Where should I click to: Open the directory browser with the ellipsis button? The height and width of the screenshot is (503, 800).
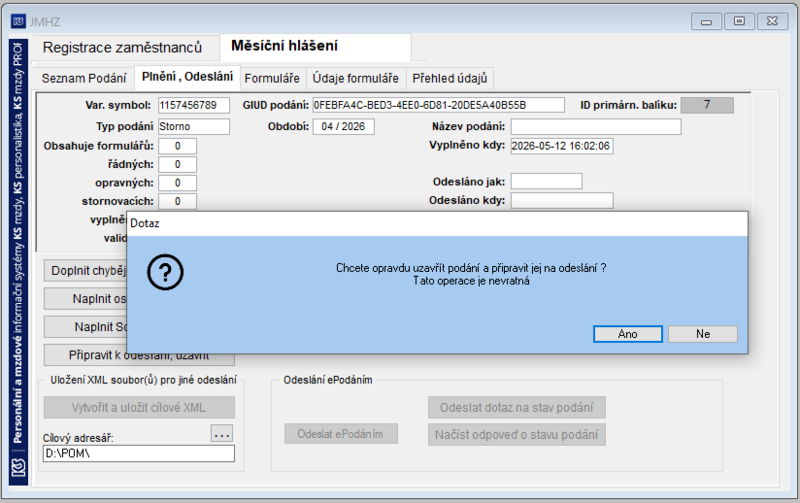222,434
